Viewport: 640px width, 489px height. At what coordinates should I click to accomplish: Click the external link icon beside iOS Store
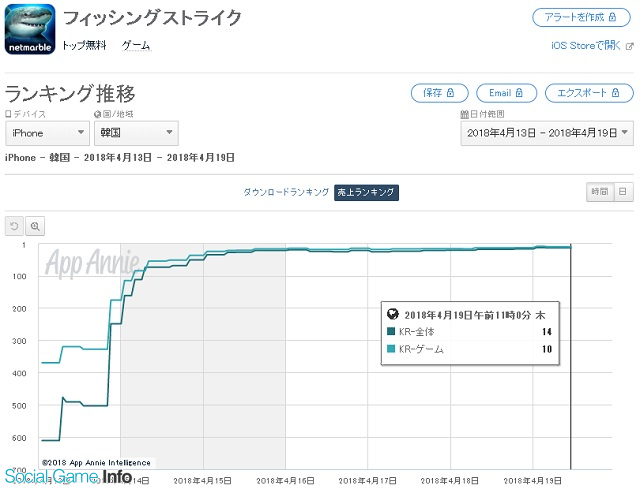(628, 46)
